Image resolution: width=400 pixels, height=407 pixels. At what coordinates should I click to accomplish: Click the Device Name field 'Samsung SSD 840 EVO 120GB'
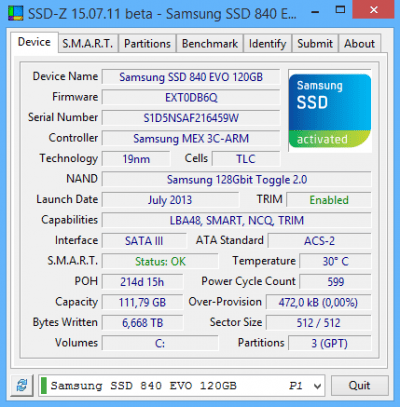pos(191,77)
